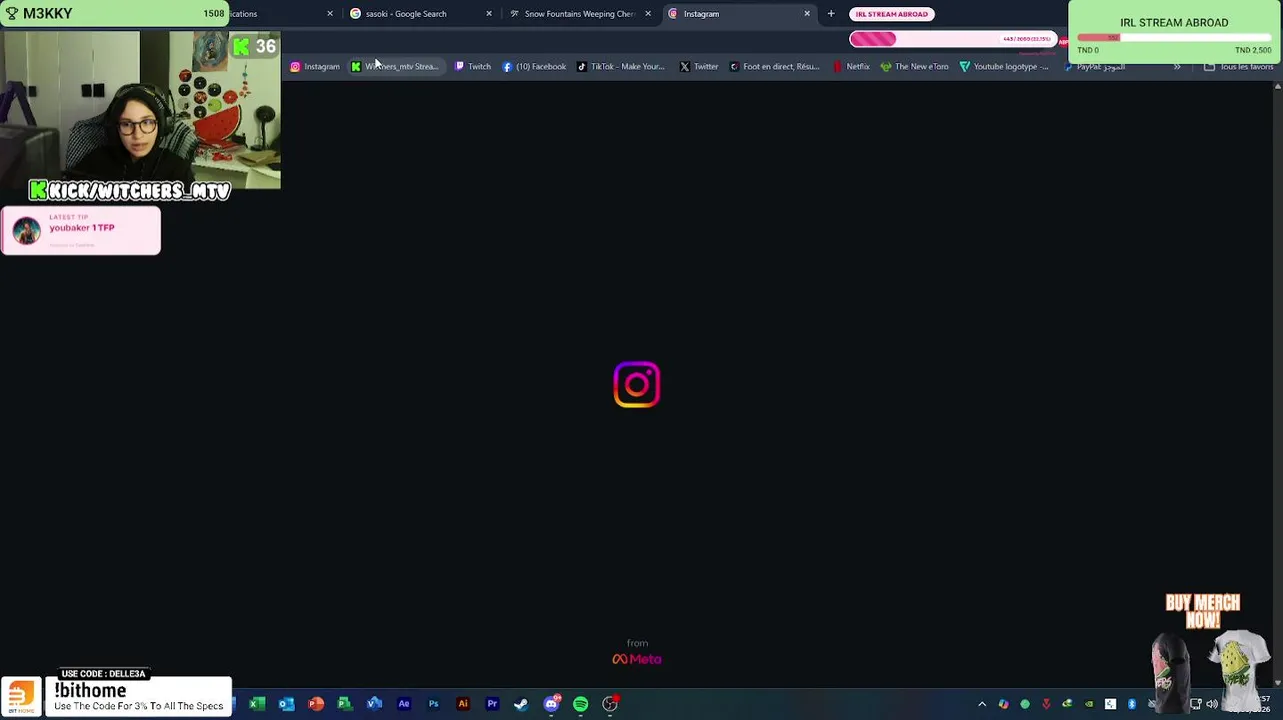Screen dimensions: 1283x720
Task: Open Spotify from the taskbar
Action: 580,704
